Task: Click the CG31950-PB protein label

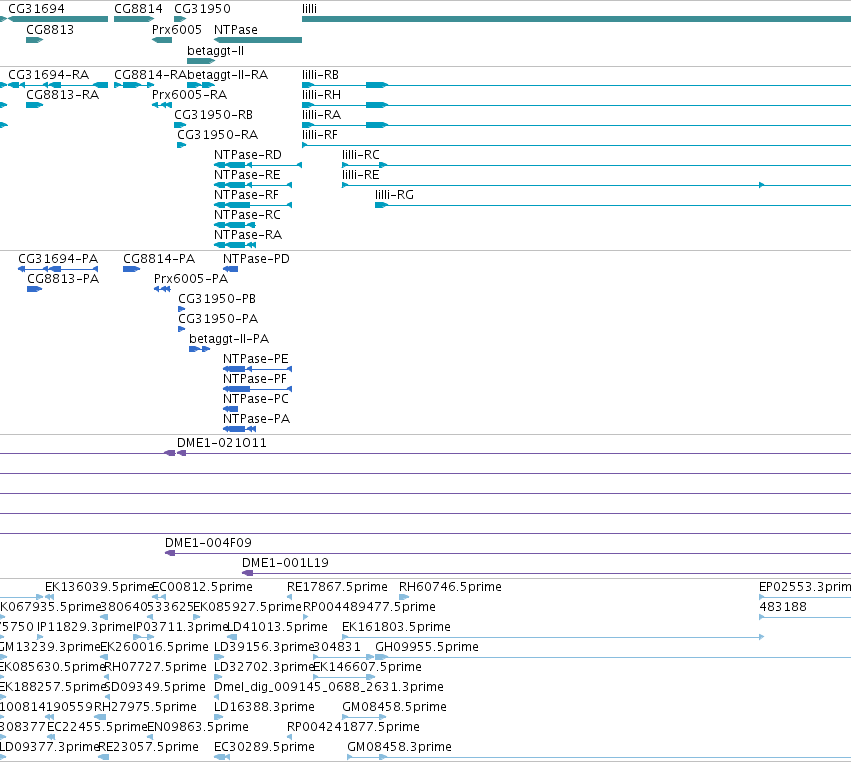Action: [217, 299]
